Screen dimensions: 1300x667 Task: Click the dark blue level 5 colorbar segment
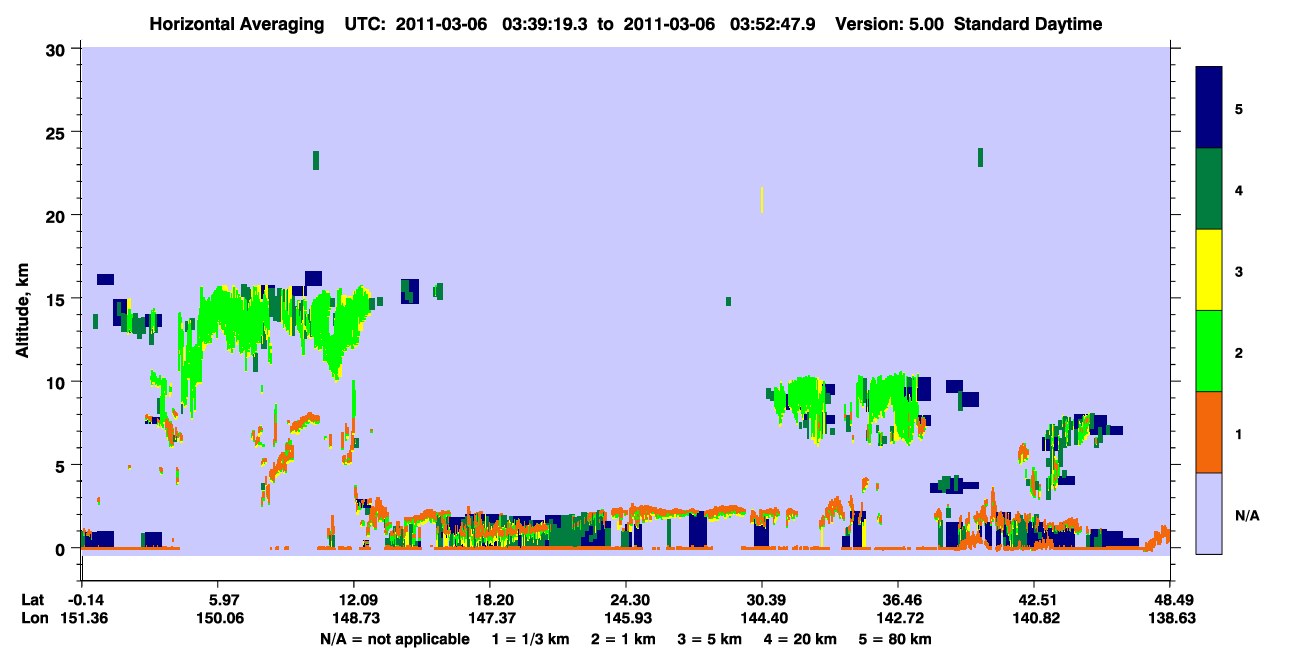1209,108
